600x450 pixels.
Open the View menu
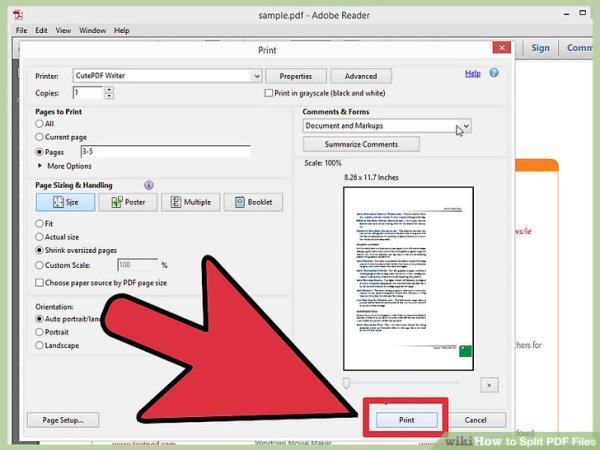[63, 30]
